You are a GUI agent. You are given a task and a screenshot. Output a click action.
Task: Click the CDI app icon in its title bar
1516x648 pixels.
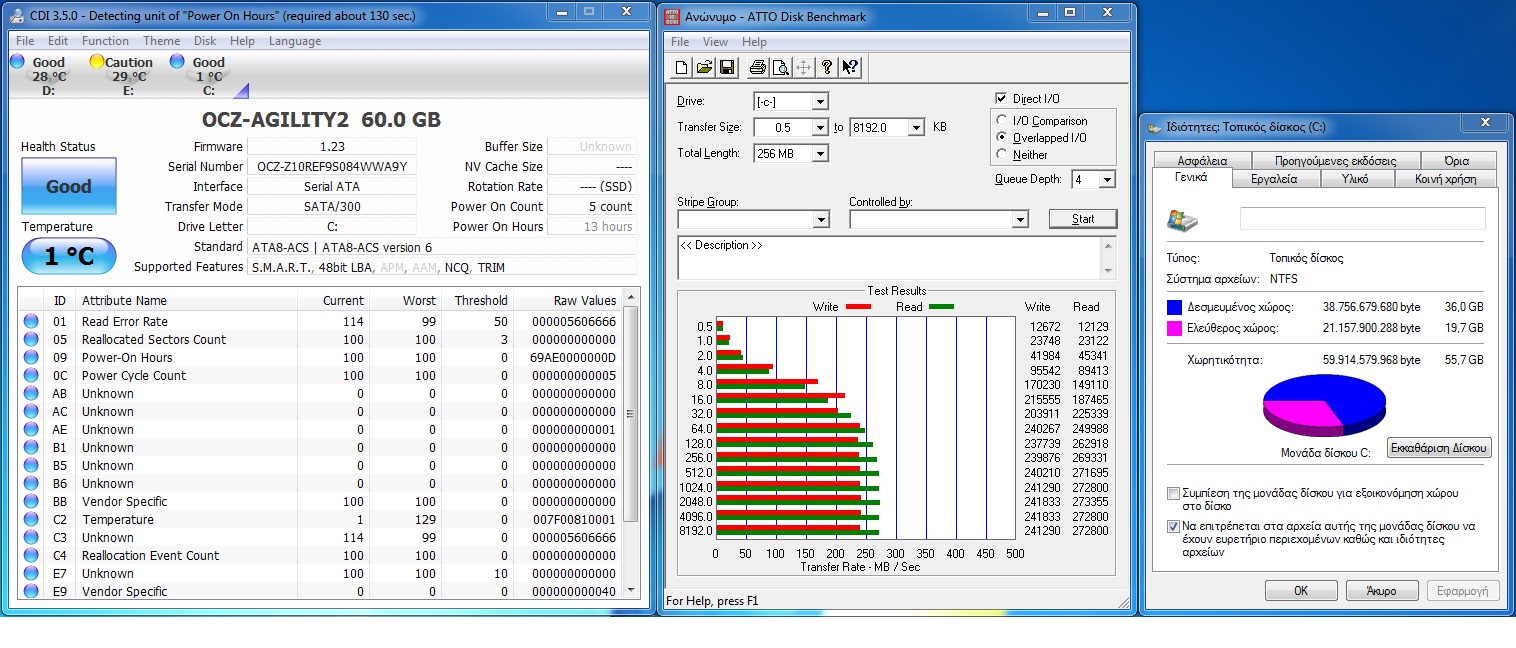19,15
